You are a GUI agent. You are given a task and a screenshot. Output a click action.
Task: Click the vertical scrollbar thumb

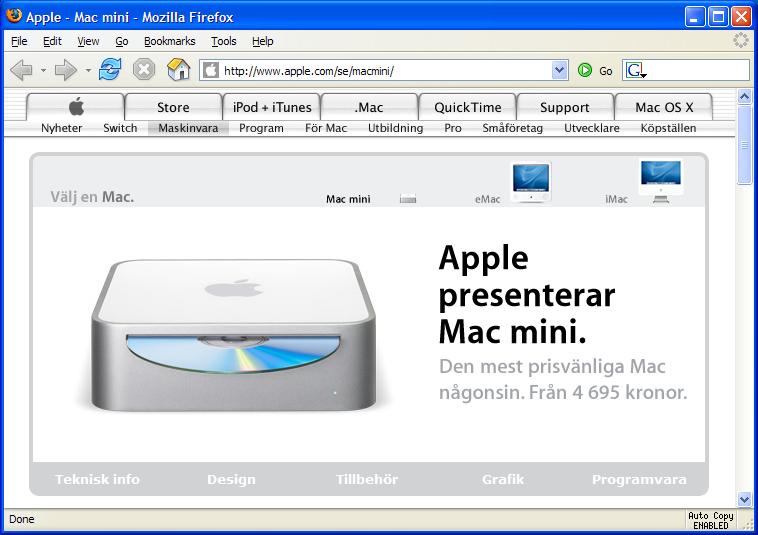(744, 144)
